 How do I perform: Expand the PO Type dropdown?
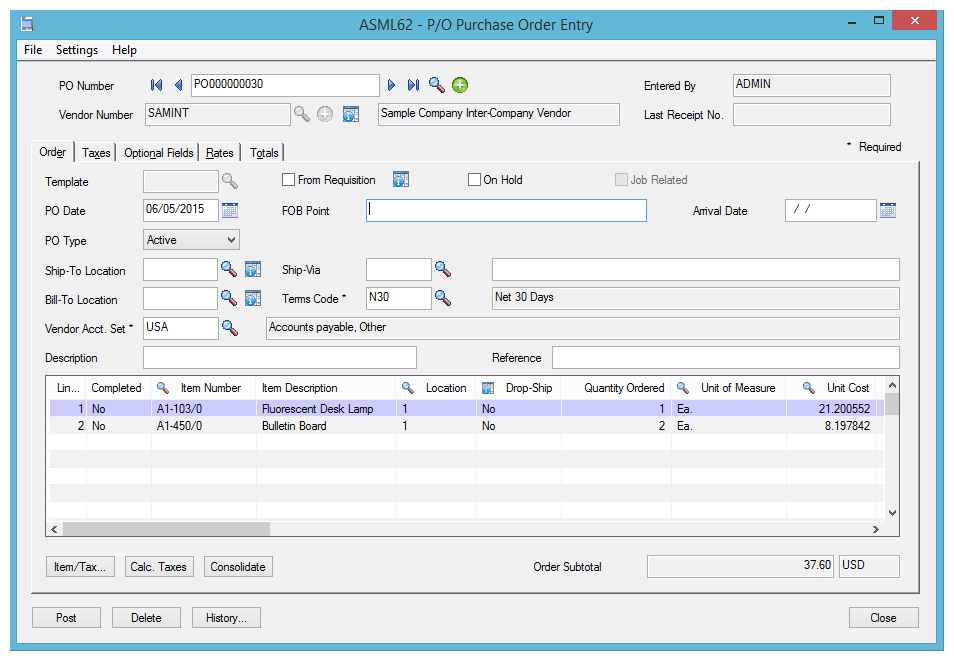click(231, 240)
